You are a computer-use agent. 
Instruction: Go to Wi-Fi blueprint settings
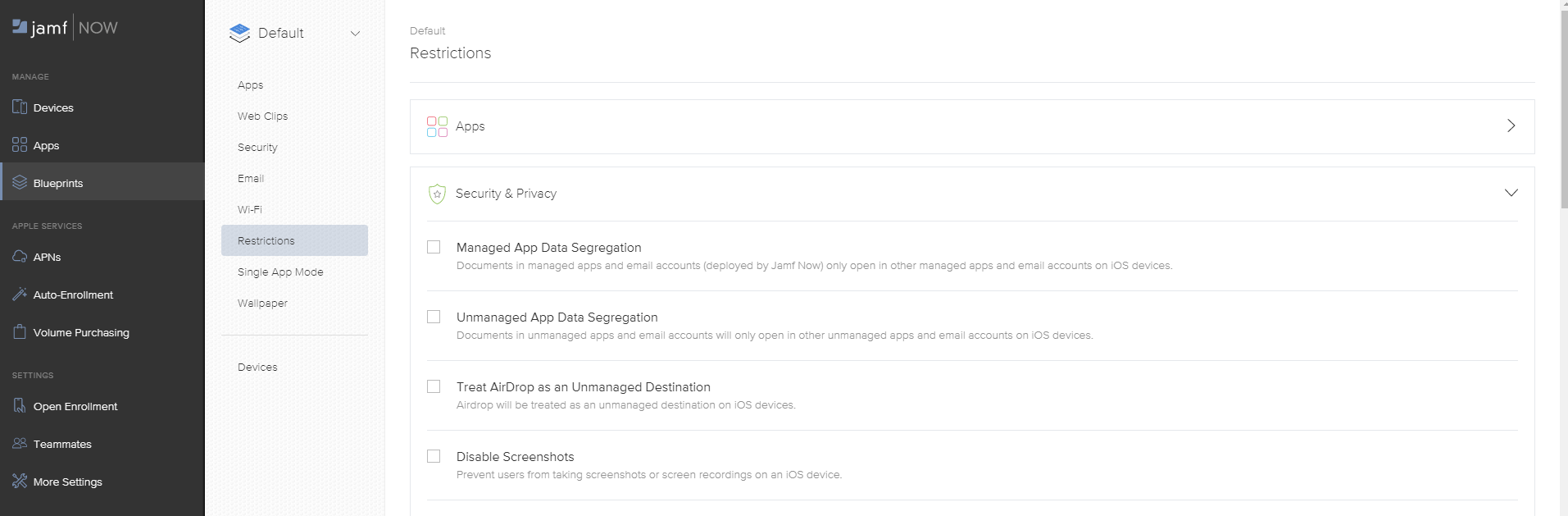pyautogui.click(x=250, y=210)
